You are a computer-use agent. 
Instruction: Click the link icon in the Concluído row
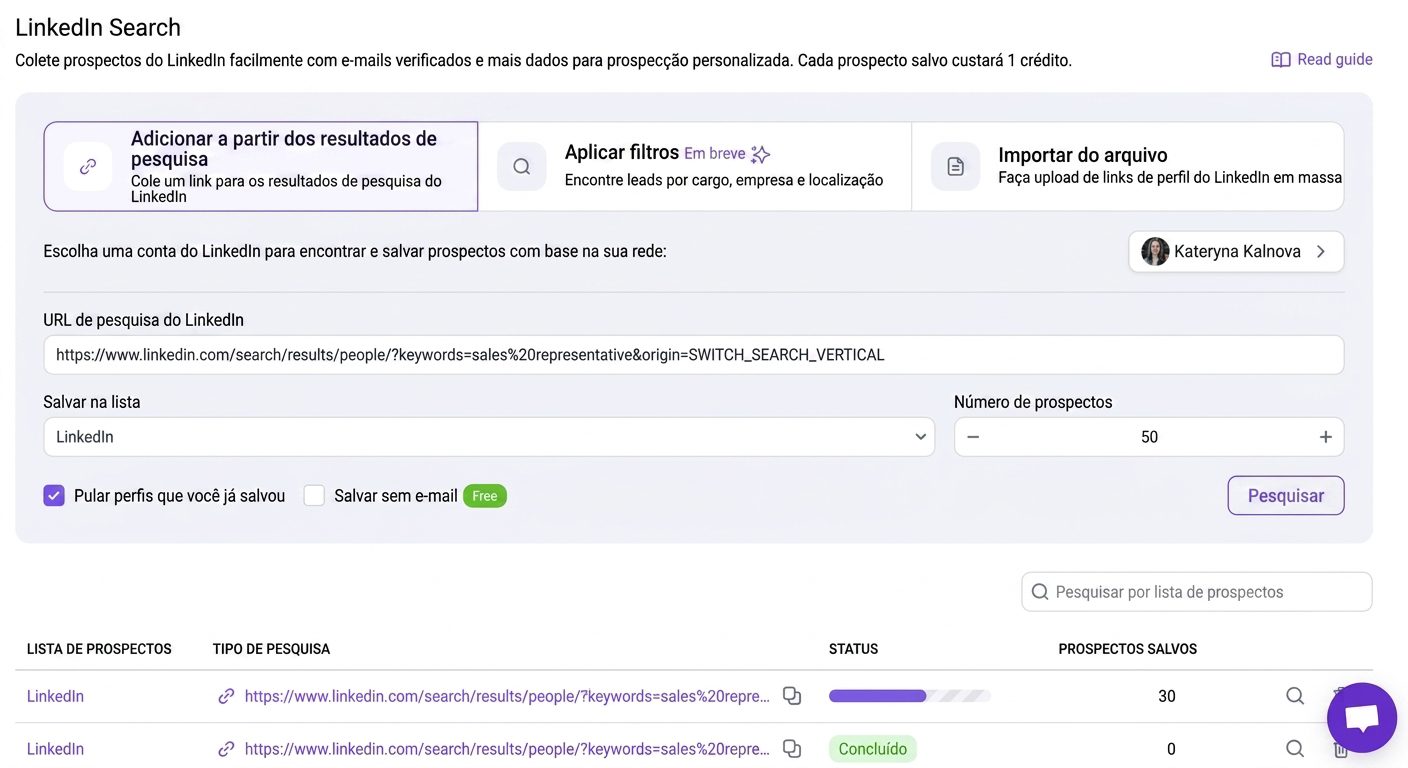click(x=226, y=749)
